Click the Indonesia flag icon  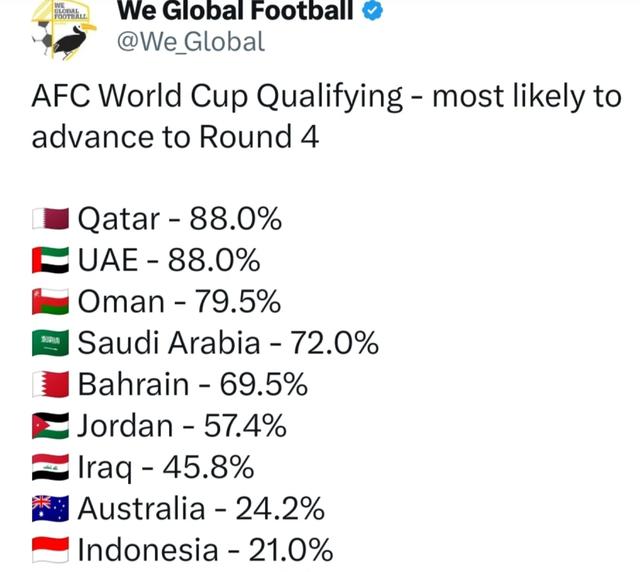50,550
